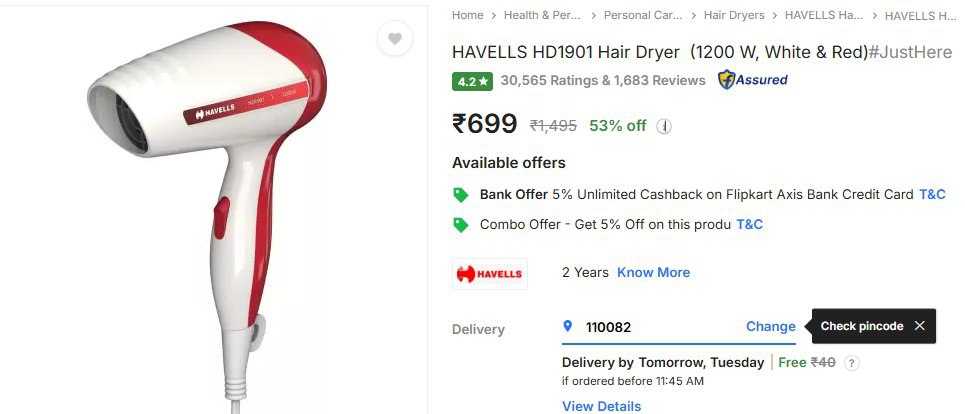Click the 4.2 star rating badge

[x=472, y=81]
